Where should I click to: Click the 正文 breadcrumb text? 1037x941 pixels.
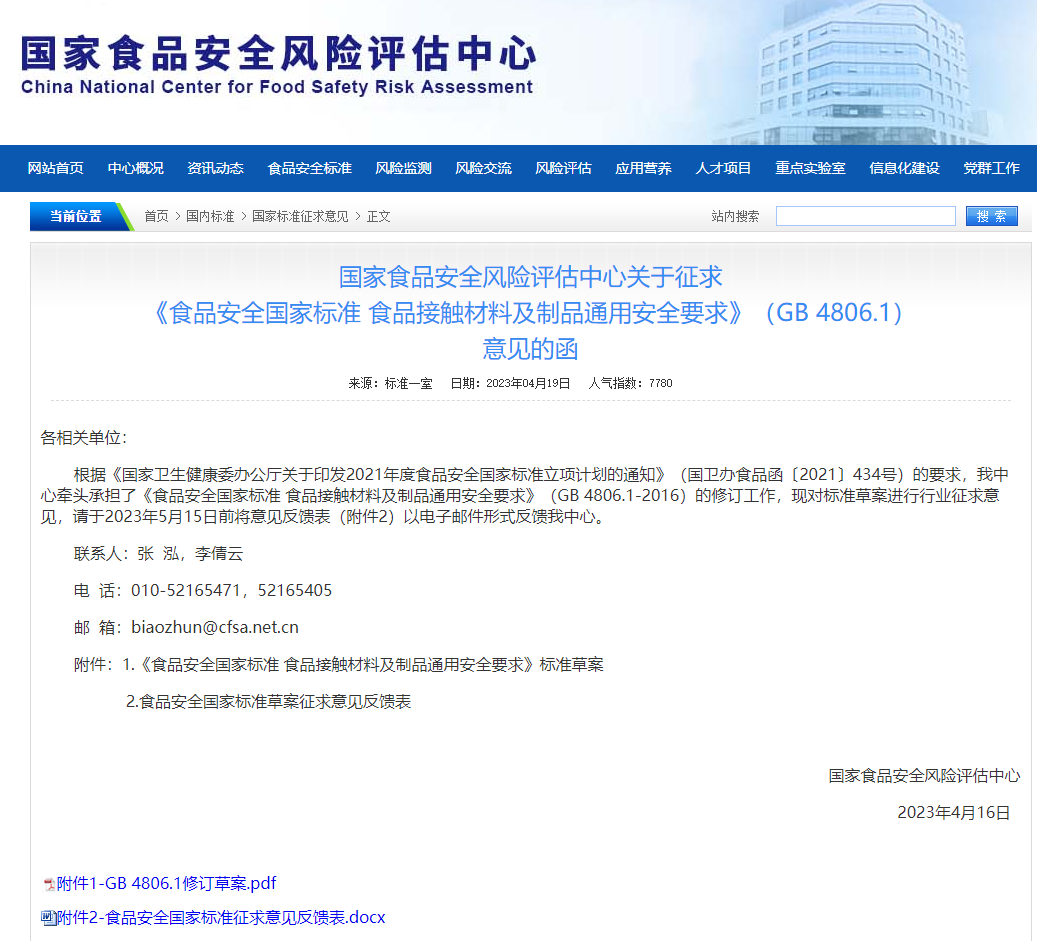378,216
